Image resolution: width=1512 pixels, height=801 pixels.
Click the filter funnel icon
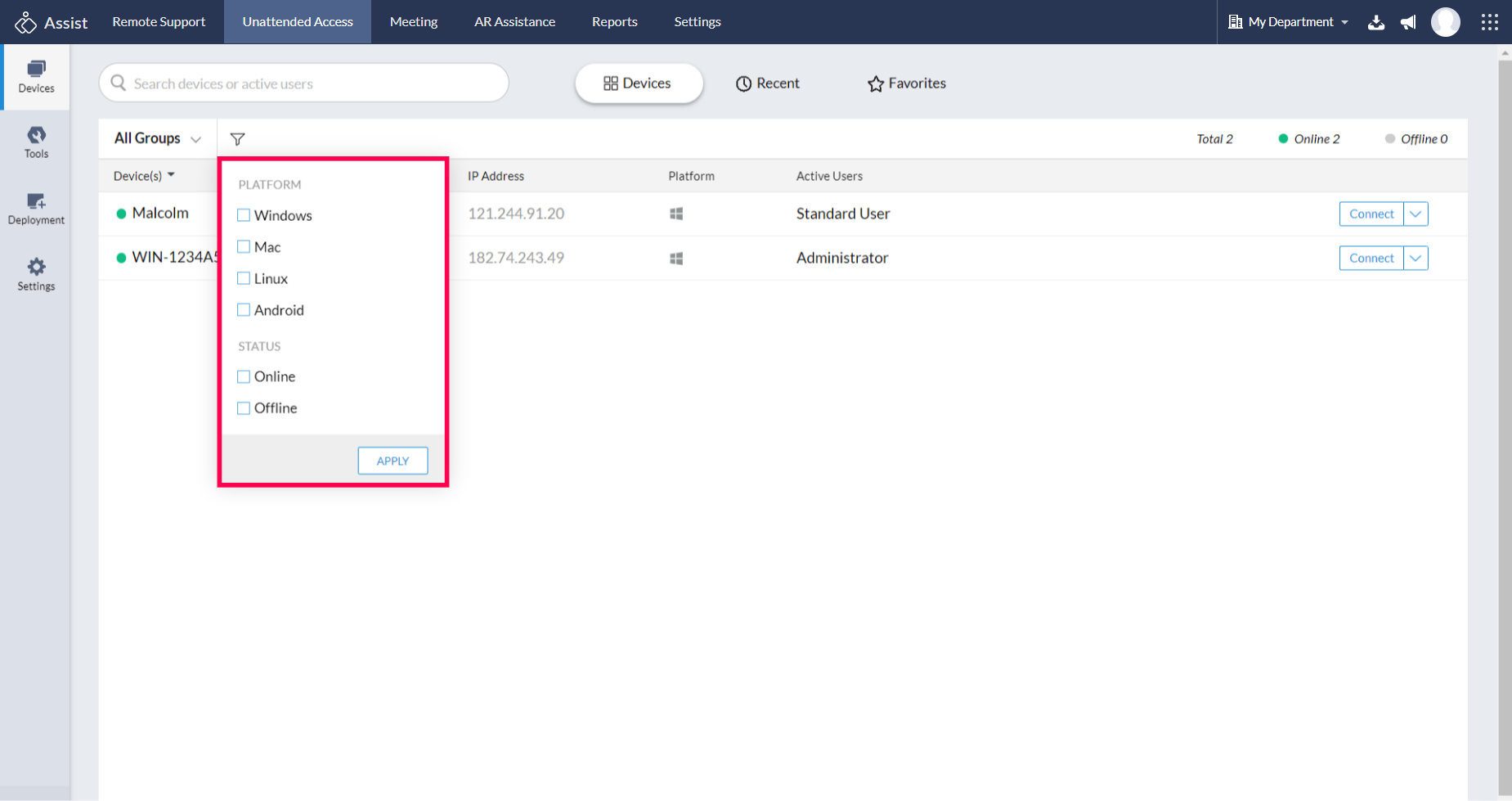(237, 139)
